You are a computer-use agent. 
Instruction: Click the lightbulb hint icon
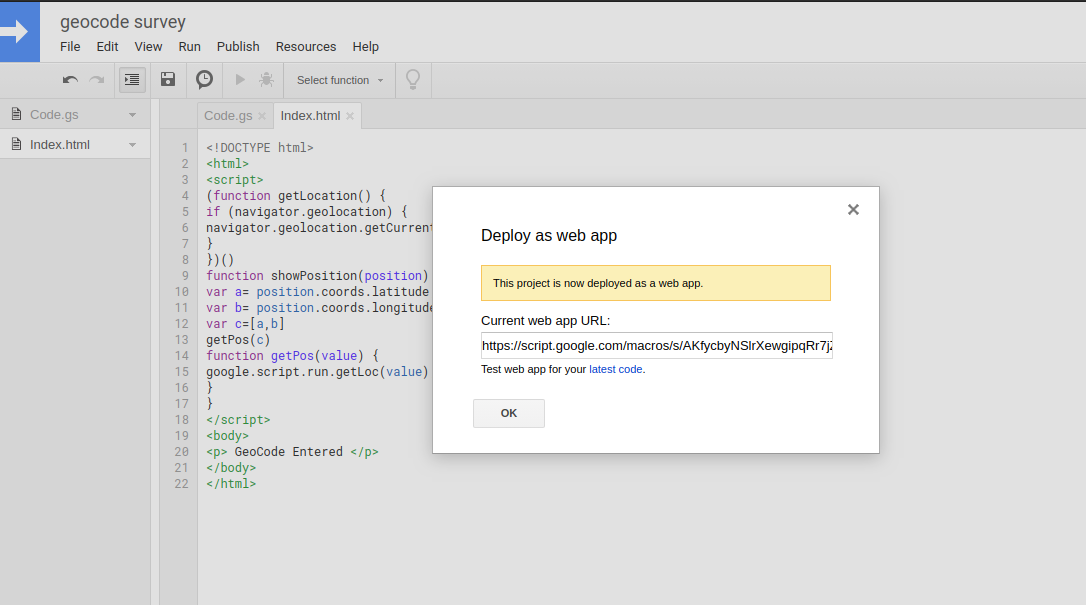point(413,80)
